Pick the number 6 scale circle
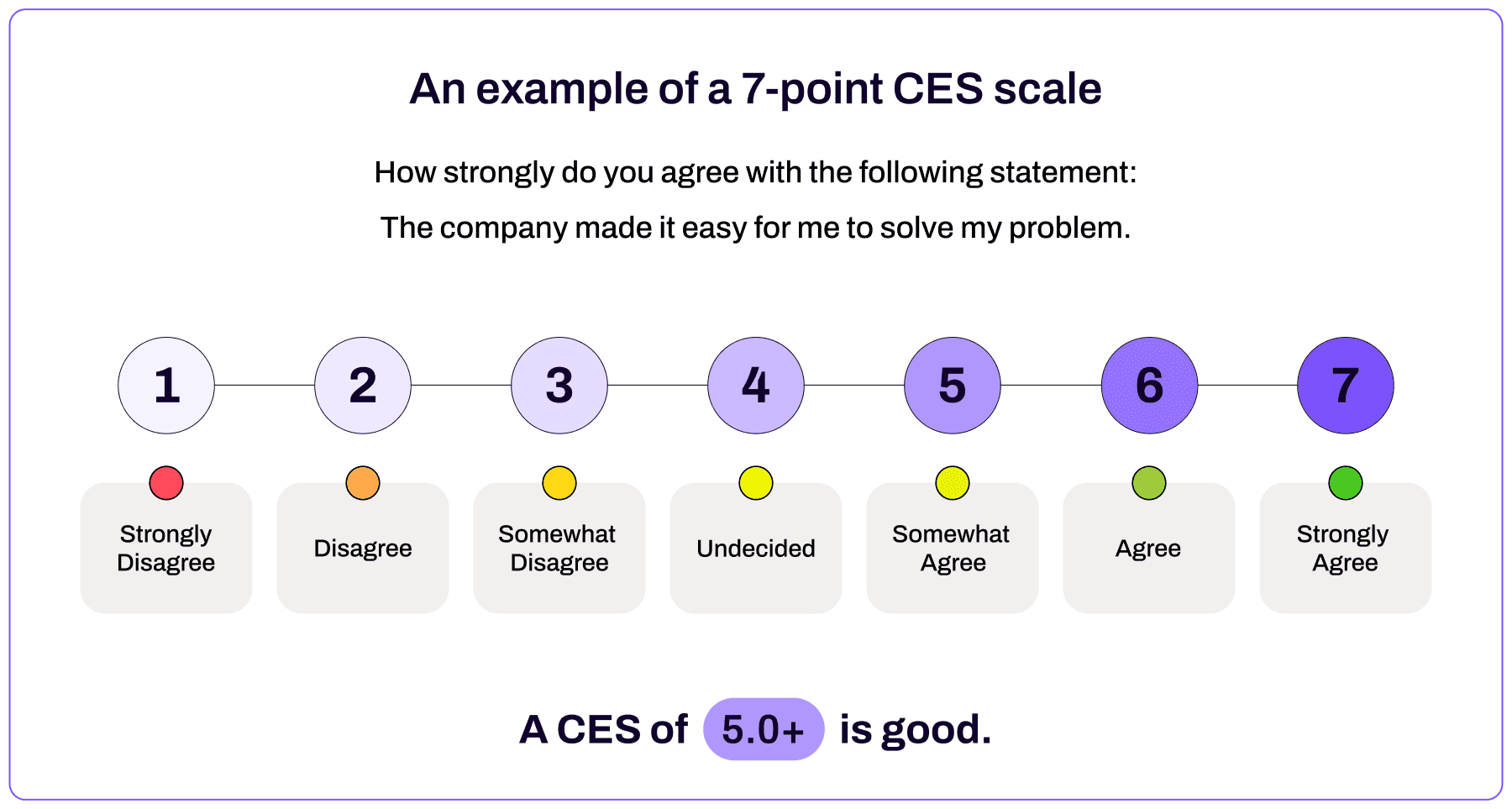The width and height of the screenshot is (1512, 809). 1149,386
